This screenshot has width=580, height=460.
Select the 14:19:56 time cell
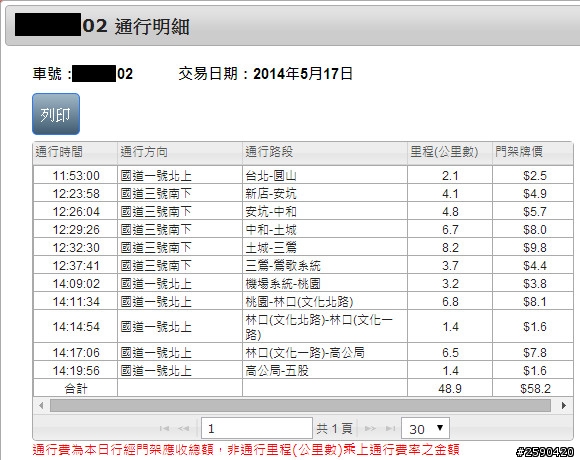click(x=75, y=371)
